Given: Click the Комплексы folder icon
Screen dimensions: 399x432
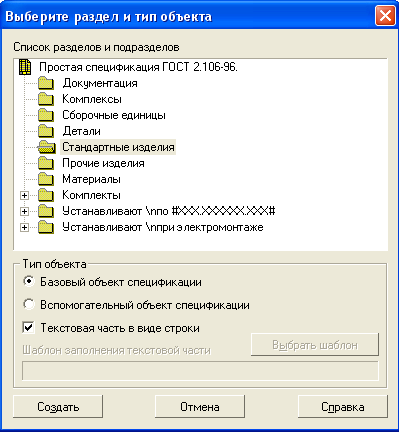Looking at the screenshot, I should coord(46,99).
